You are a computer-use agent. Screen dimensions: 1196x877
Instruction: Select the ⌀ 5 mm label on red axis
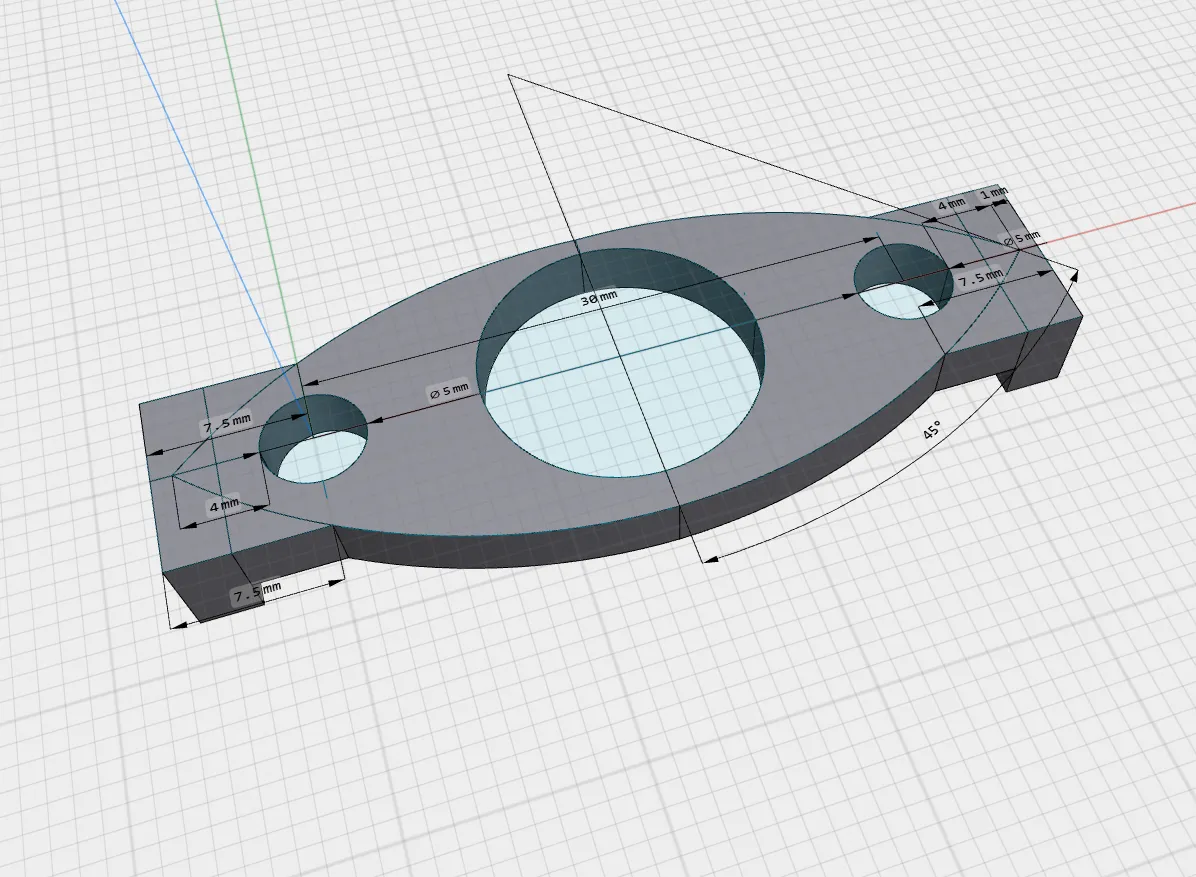[x=1022, y=239]
